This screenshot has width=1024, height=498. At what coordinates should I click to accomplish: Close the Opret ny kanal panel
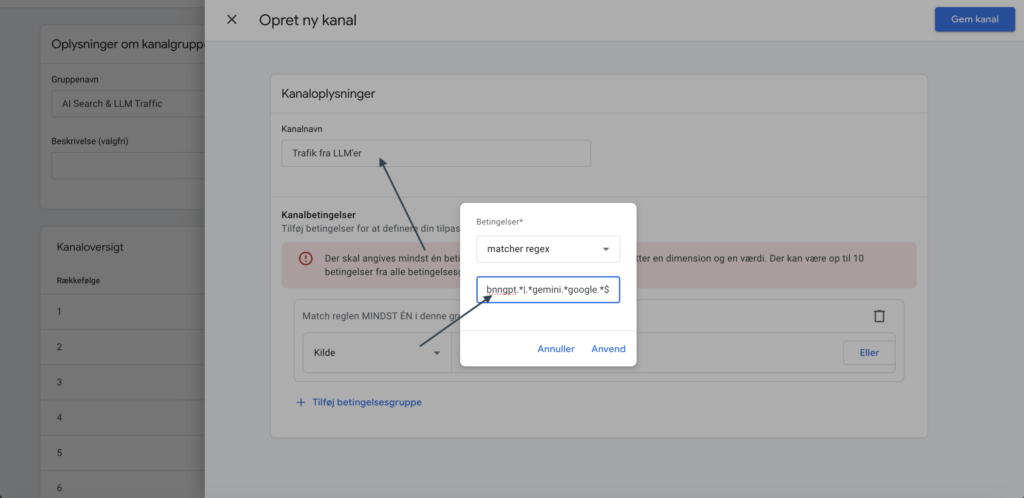232,20
